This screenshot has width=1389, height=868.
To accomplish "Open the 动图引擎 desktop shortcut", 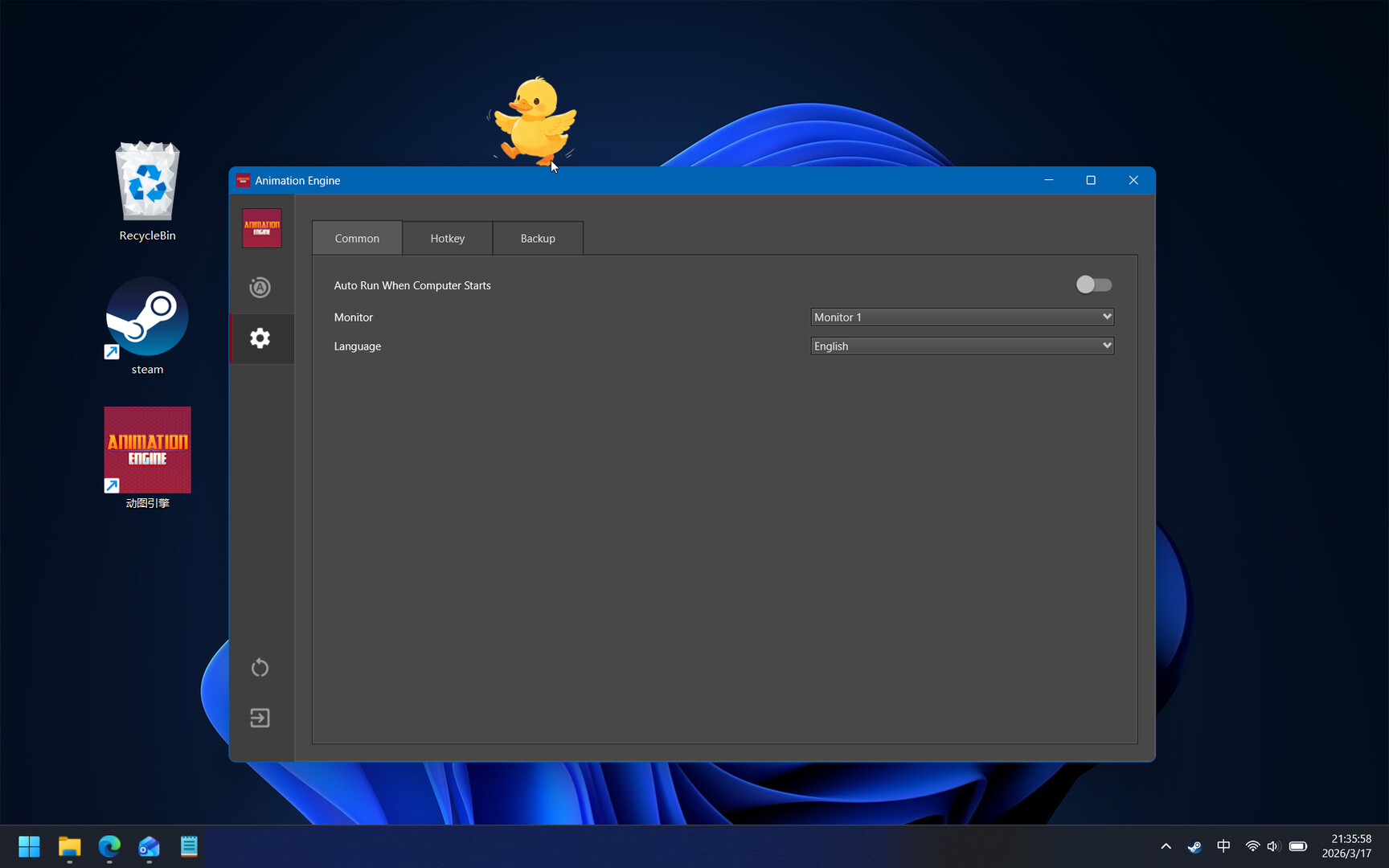I will click(147, 449).
